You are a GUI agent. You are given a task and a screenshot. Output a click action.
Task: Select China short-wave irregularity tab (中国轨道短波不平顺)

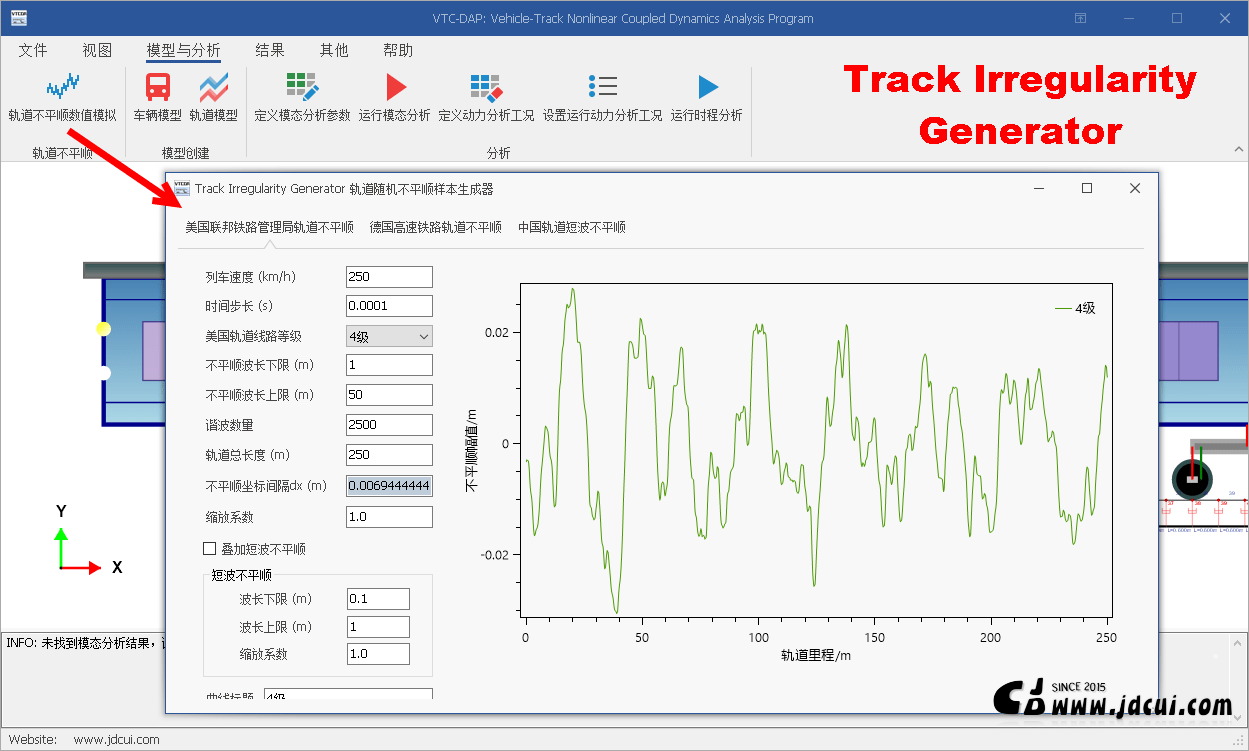571,227
